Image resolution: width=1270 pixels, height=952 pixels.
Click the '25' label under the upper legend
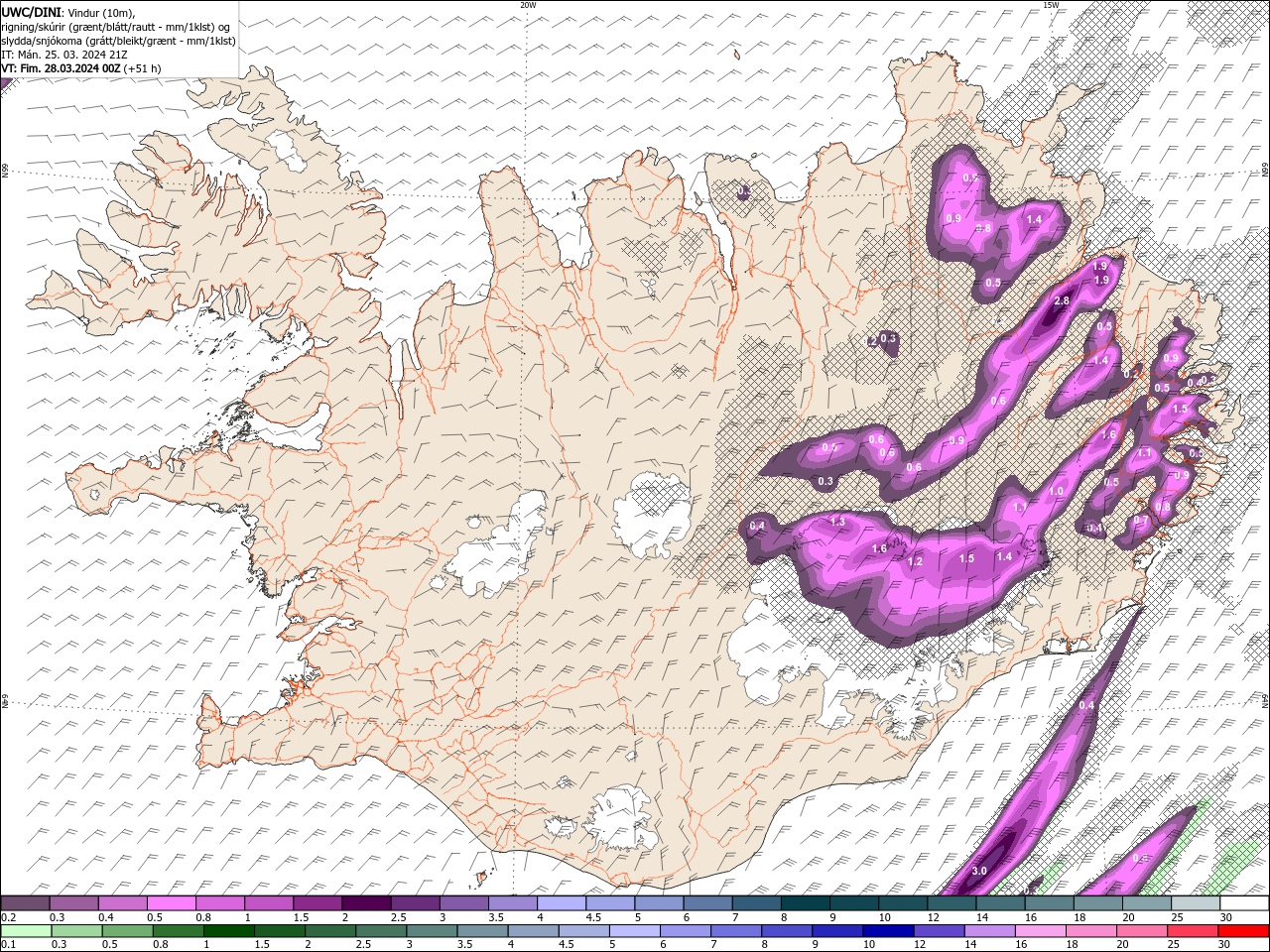tap(1178, 917)
